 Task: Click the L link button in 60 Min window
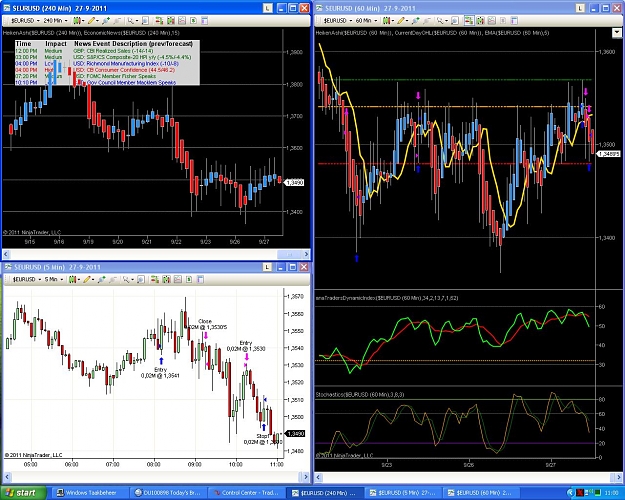[580, 8]
